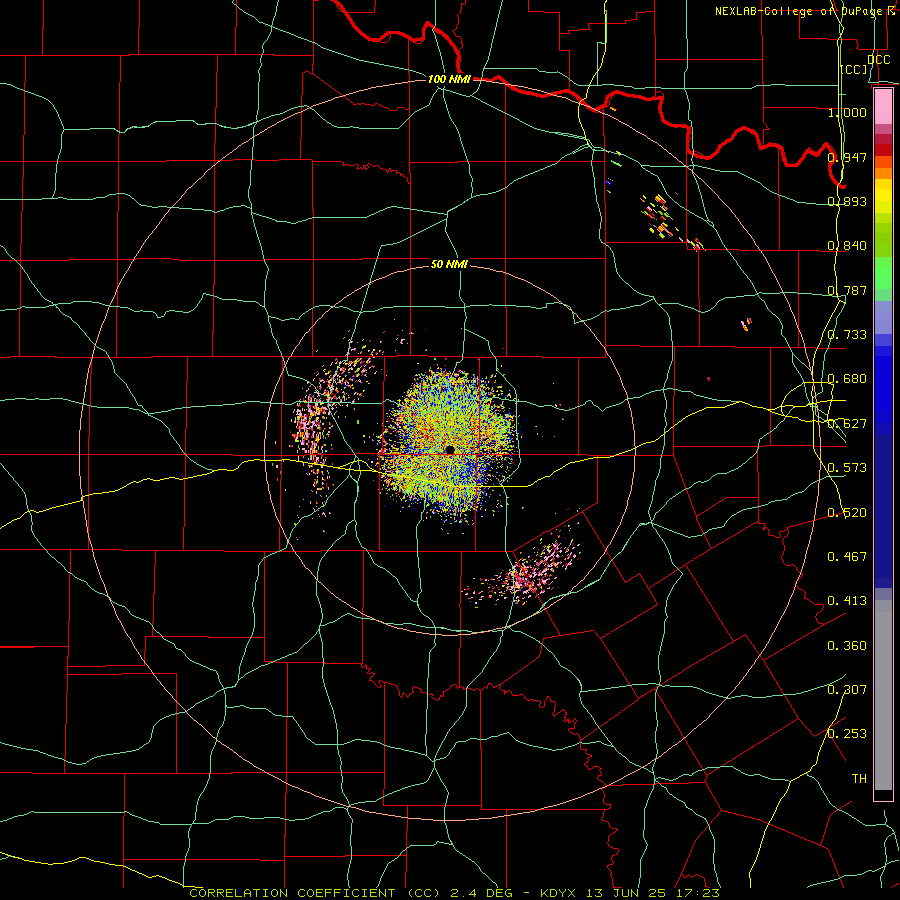
Task: Click the 0.947 scale value
Action: pyautogui.click(x=847, y=157)
